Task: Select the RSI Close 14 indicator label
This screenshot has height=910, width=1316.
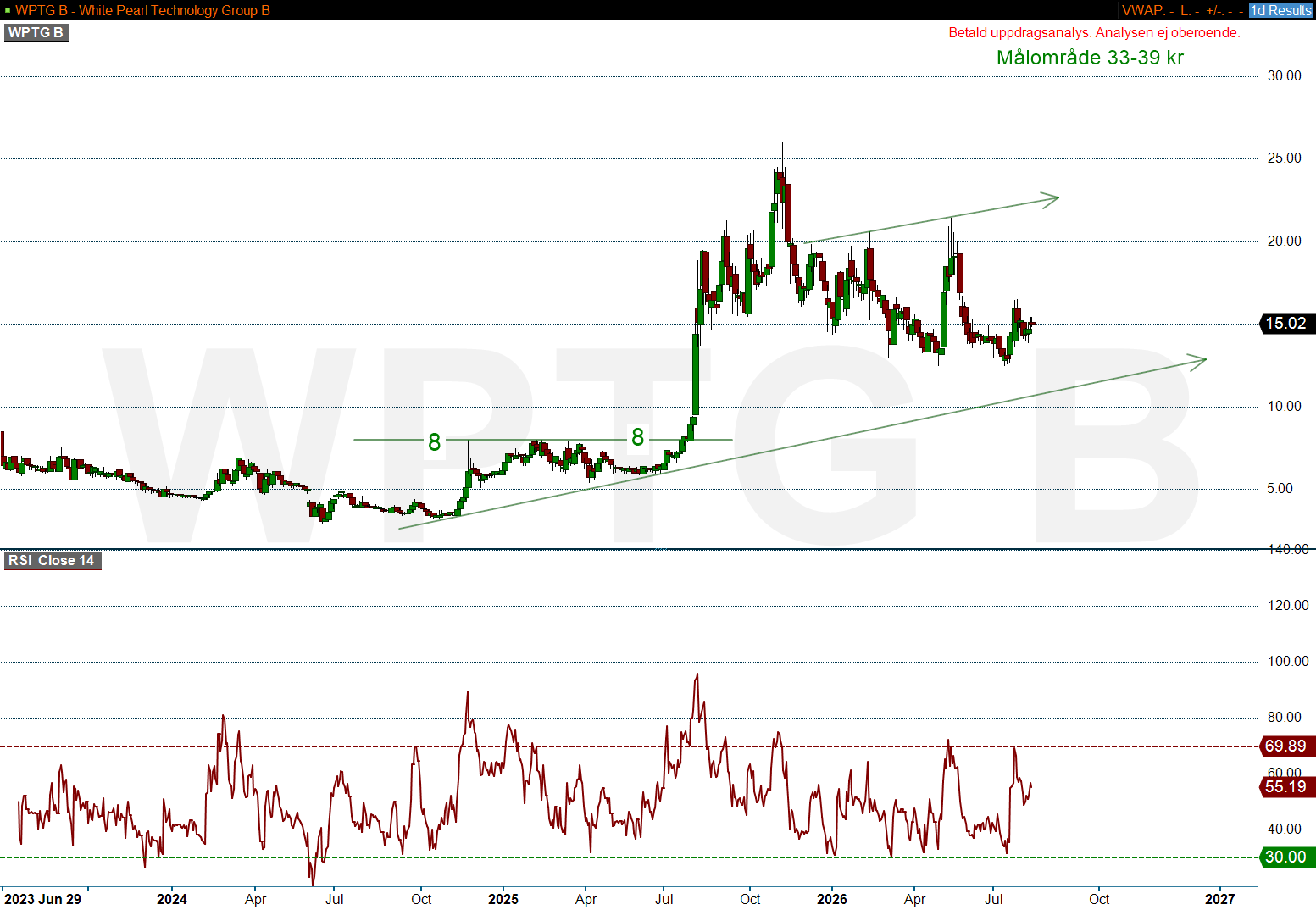Action: (x=53, y=560)
